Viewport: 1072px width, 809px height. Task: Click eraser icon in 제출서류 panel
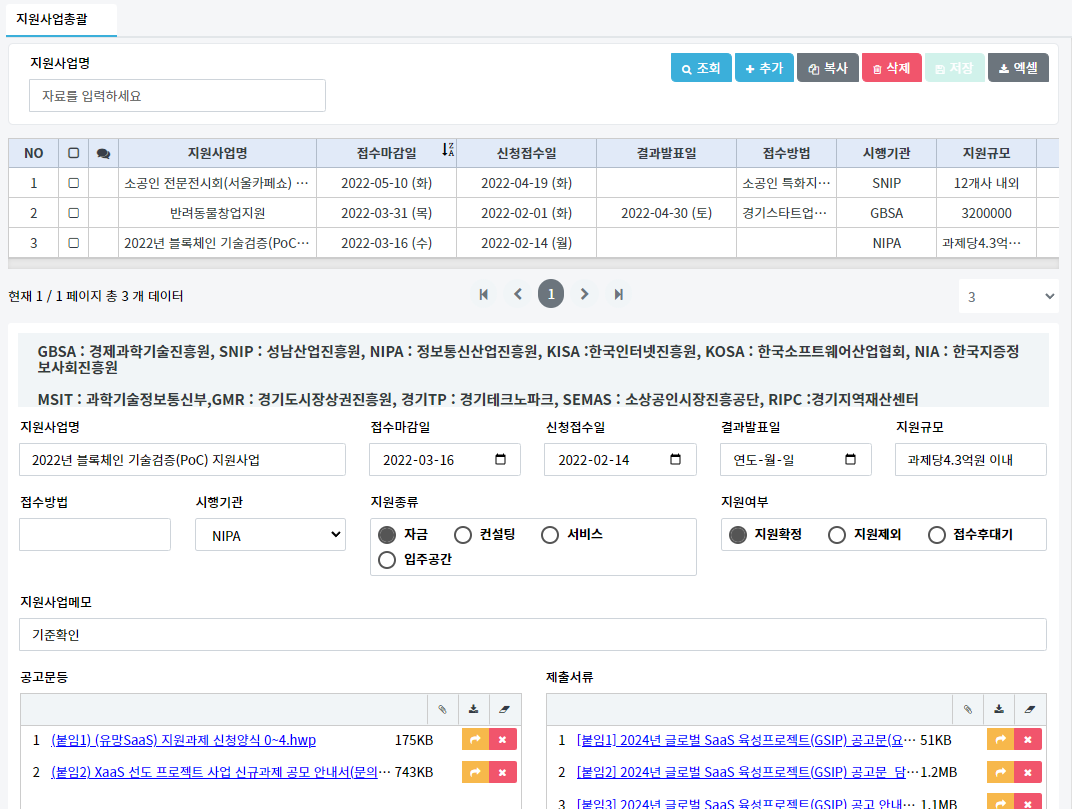pos(1030,710)
